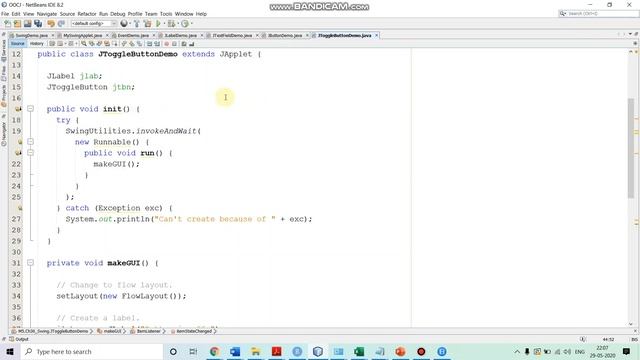The height and width of the screenshot is (360, 640).
Task: Switch to the SwingDemo.java tab
Action: pyautogui.click(x=31, y=36)
